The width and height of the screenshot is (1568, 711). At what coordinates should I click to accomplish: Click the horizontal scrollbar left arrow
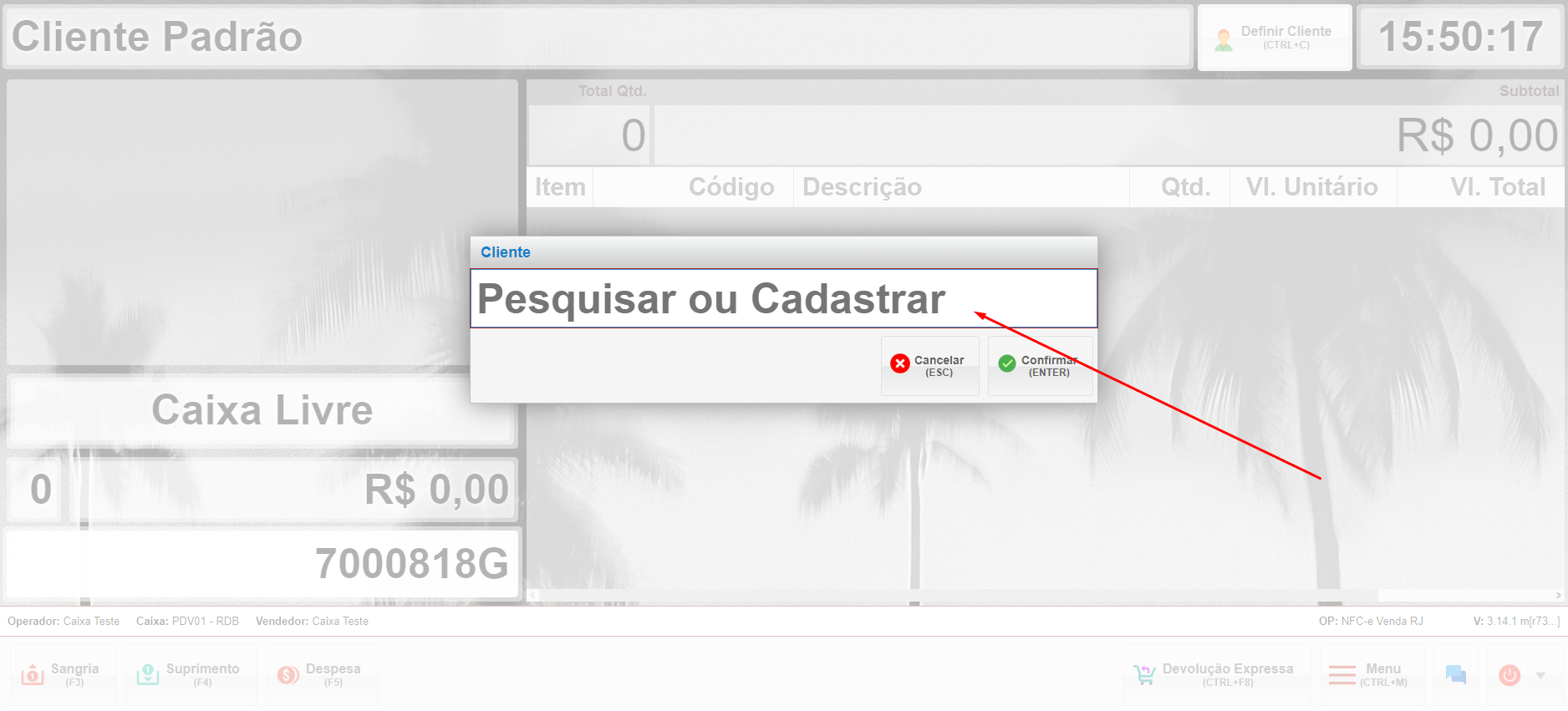pyautogui.click(x=532, y=596)
